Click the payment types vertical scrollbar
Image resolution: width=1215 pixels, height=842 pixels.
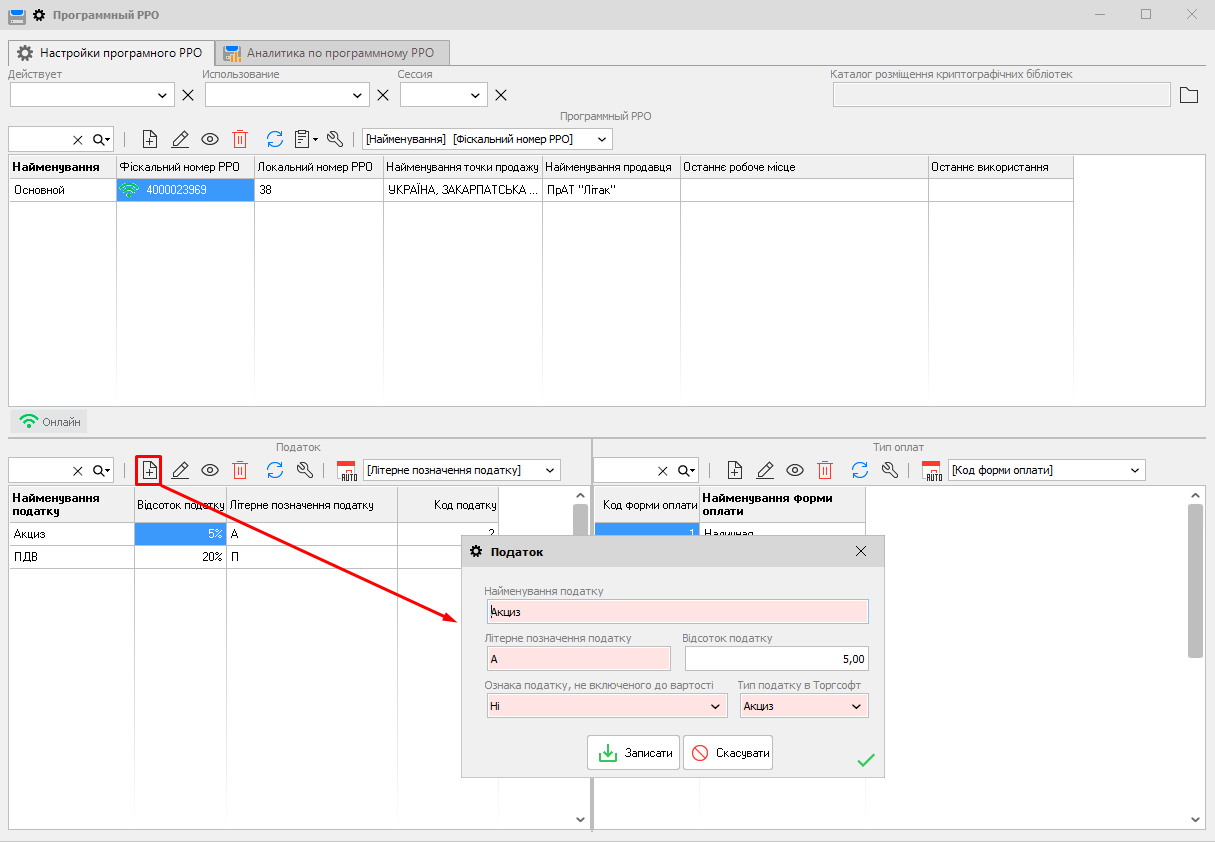(1195, 580)
